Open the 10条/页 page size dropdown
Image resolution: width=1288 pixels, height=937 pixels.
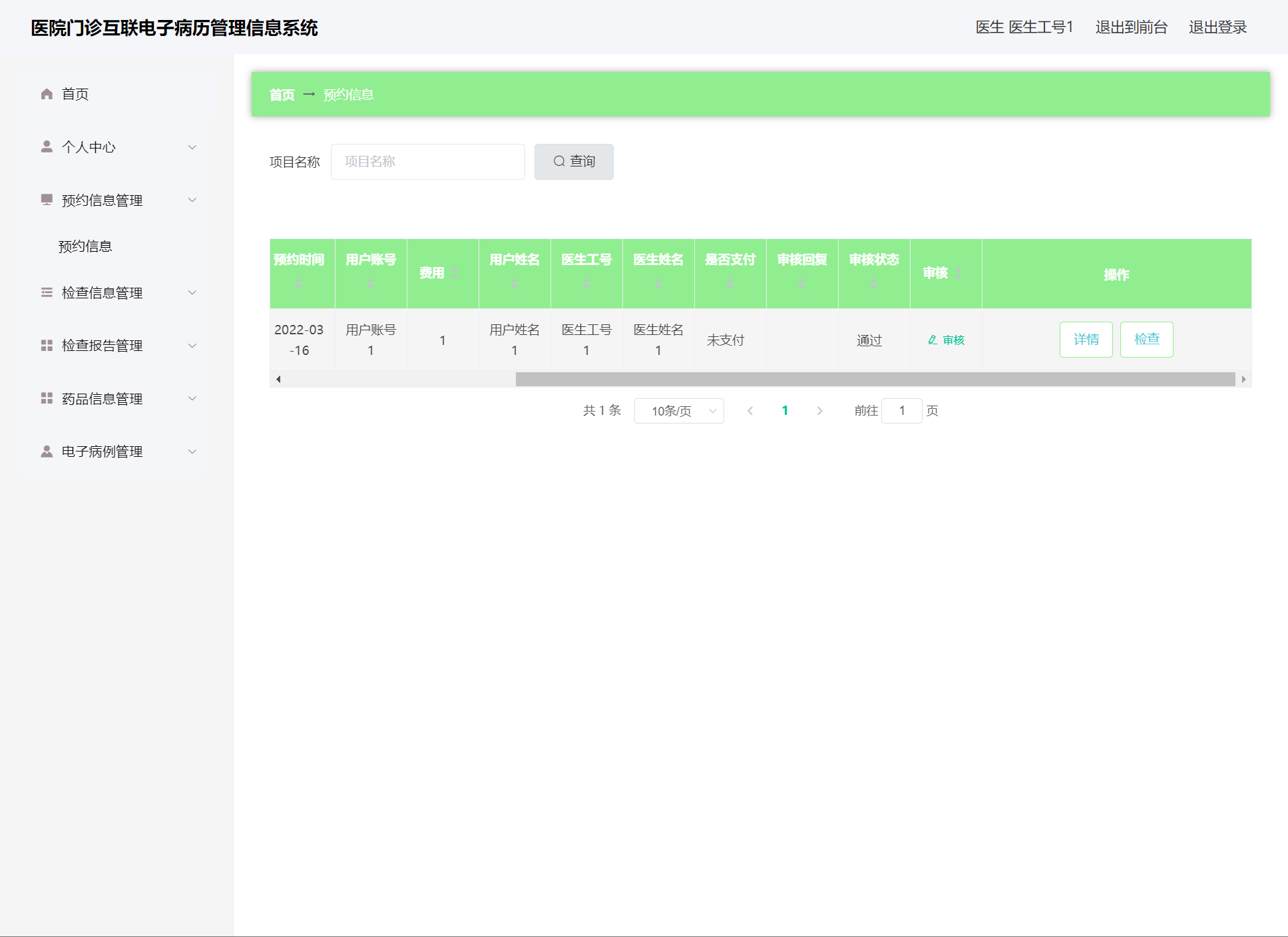point(679,411)
